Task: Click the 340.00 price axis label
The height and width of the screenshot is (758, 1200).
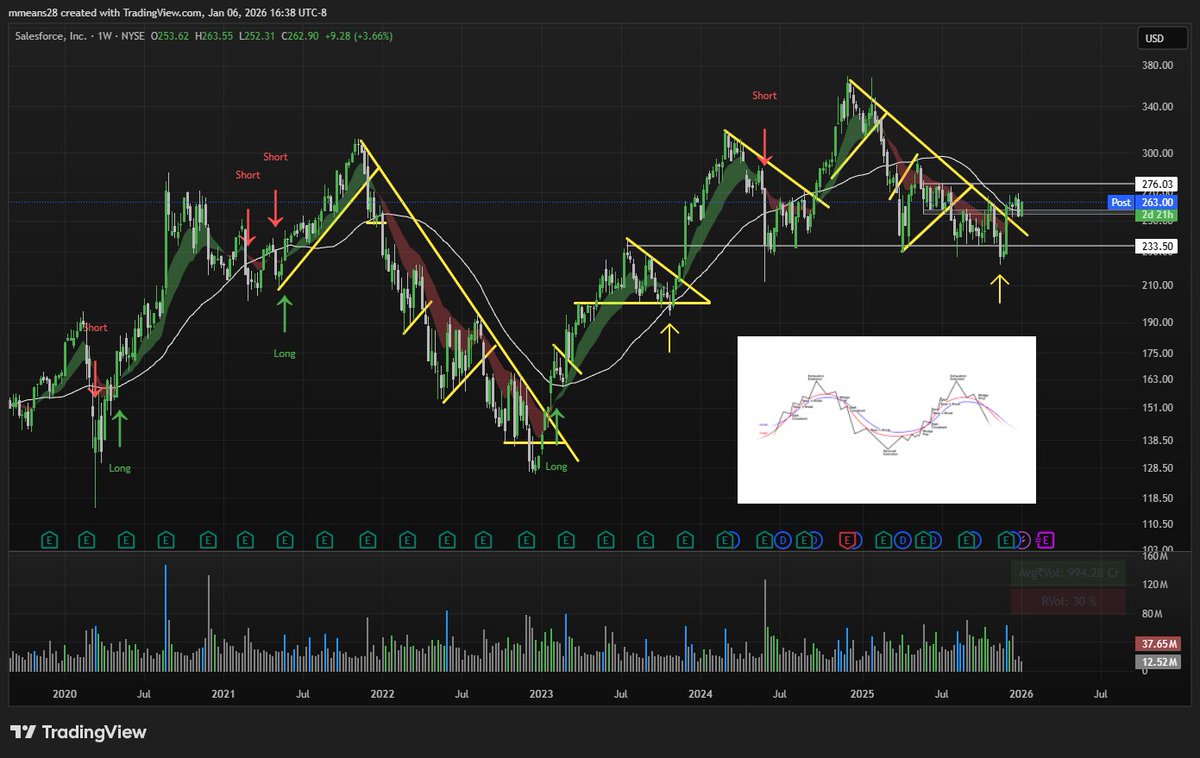Action: click(x=1157, y=107)
